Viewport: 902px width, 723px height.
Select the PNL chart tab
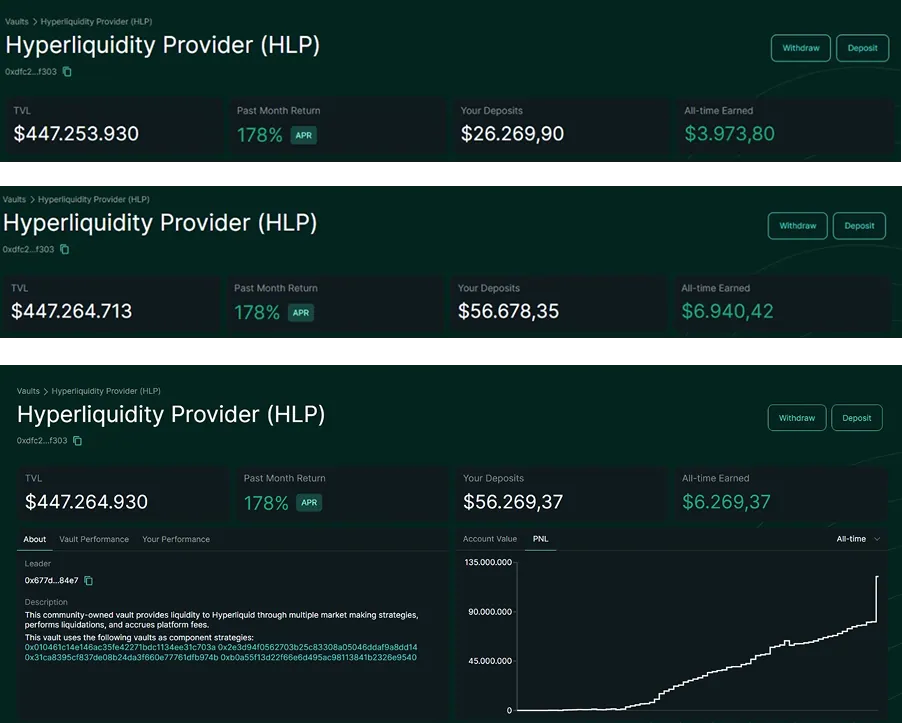(540, 539)
